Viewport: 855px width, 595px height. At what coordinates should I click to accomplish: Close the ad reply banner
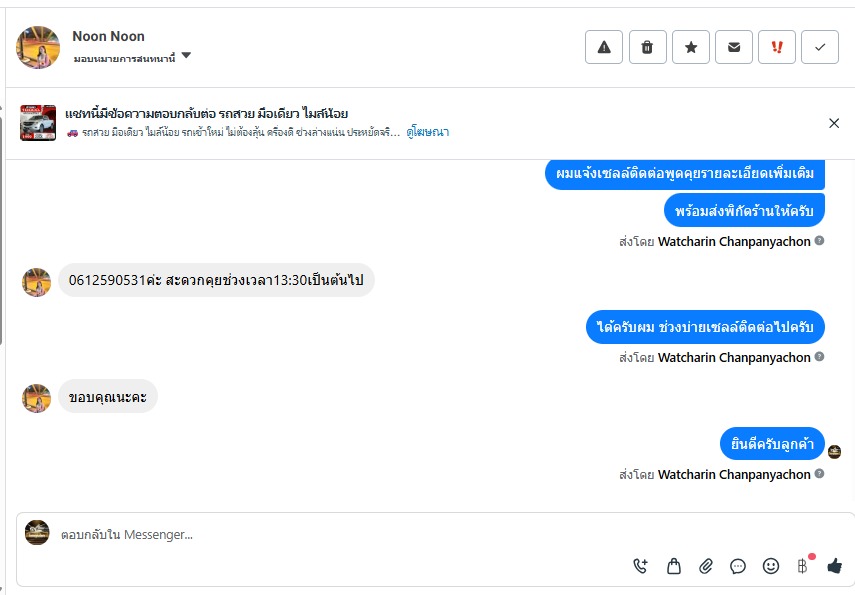pyautogui.click(x=834, y=123)
